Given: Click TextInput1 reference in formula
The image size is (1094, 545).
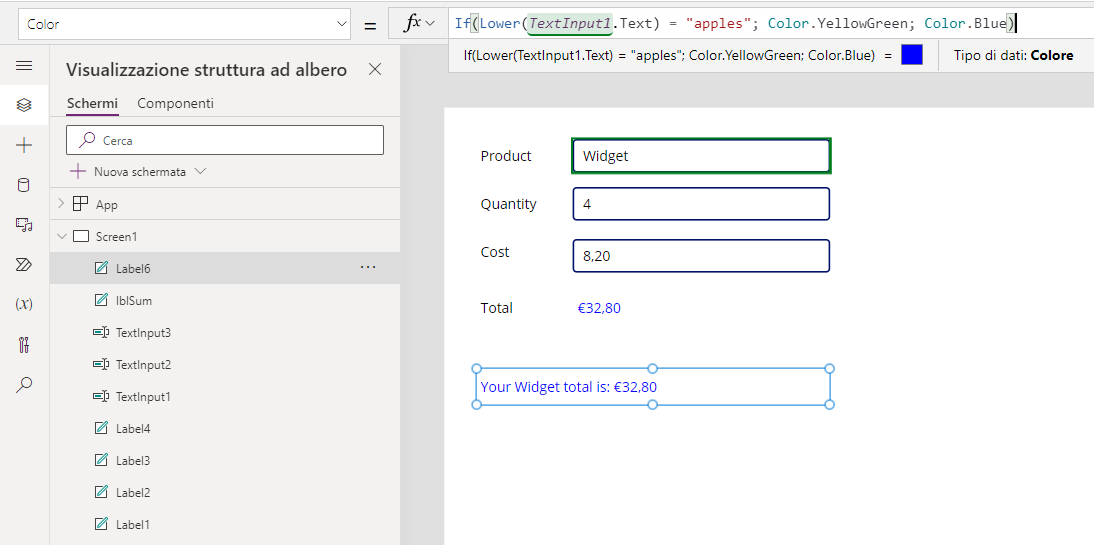Looking at the screenshot, I should [x=570, y=24].
